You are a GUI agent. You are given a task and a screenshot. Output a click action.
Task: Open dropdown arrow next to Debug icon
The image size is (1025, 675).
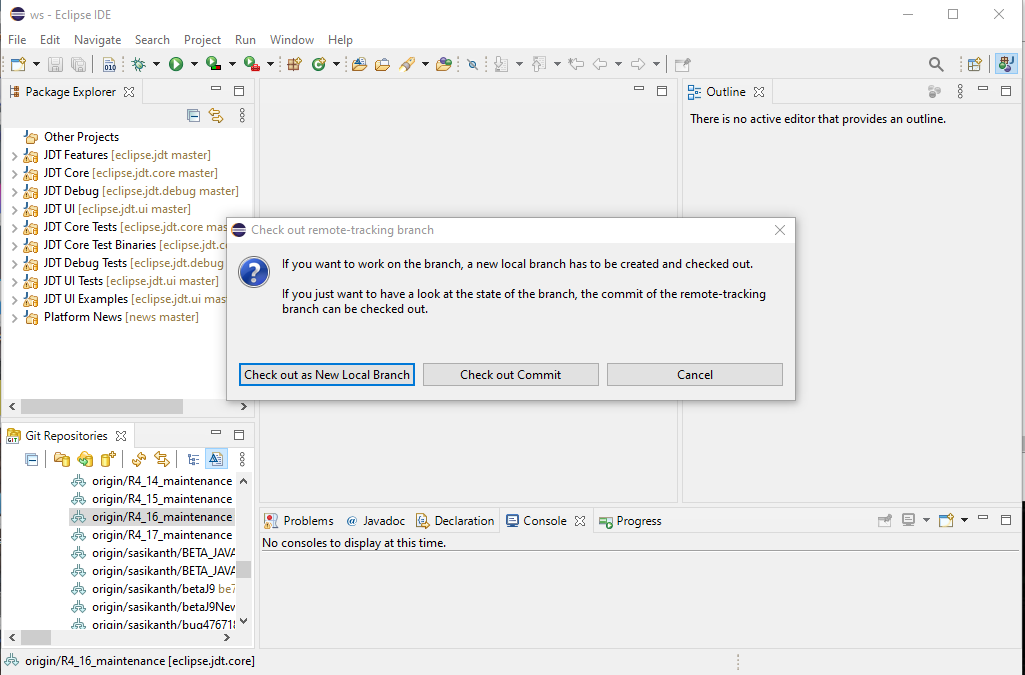click(x=156, y=64)
